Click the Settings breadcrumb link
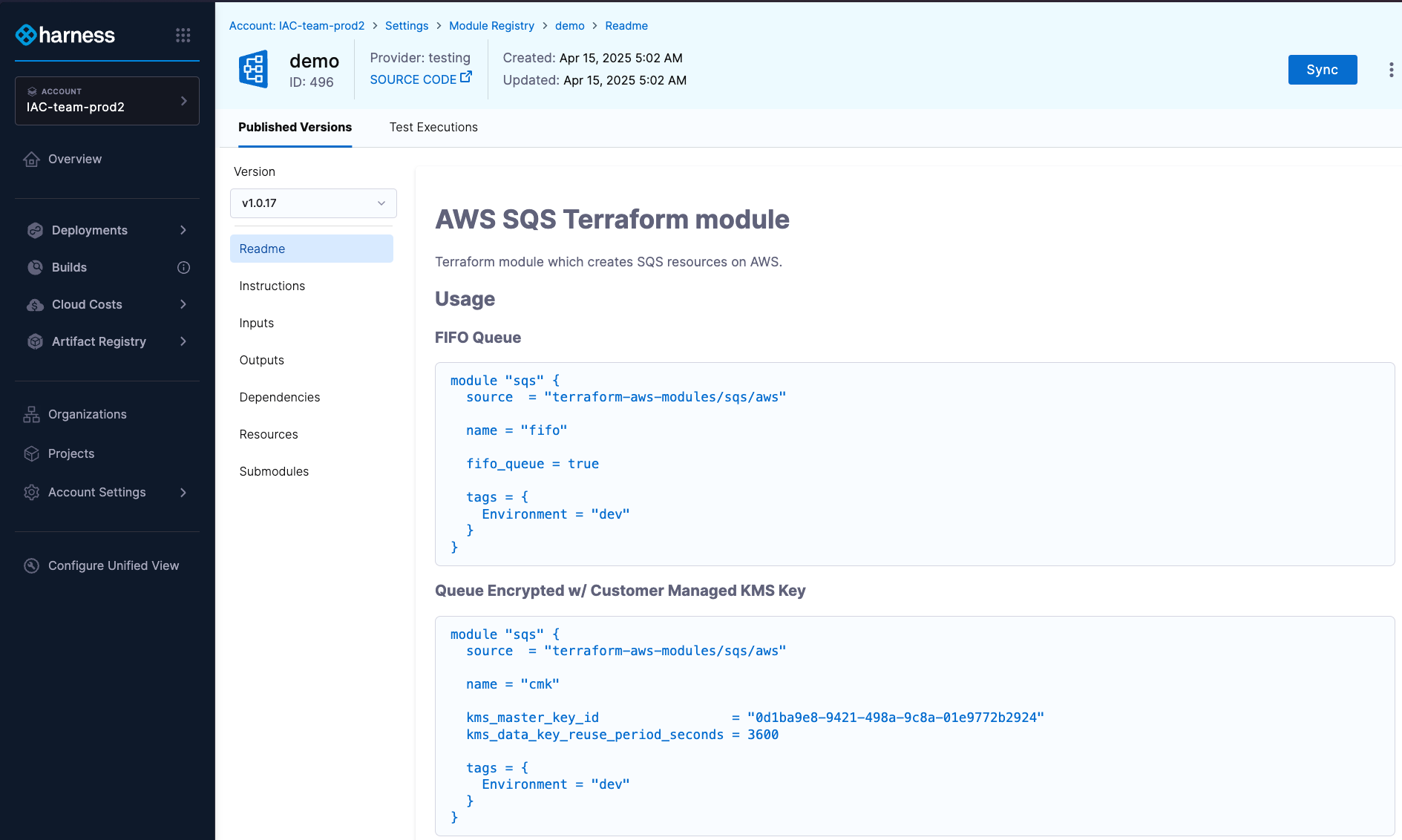 (x=407, y=25)
